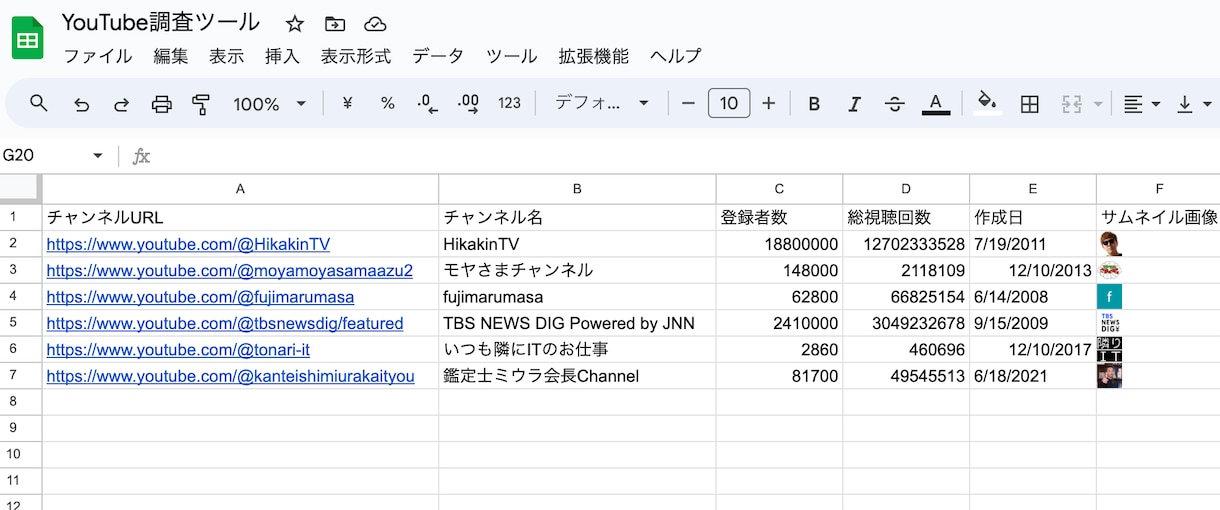Open the データ menu
1220x510 pixels.
tap(438, 56)
